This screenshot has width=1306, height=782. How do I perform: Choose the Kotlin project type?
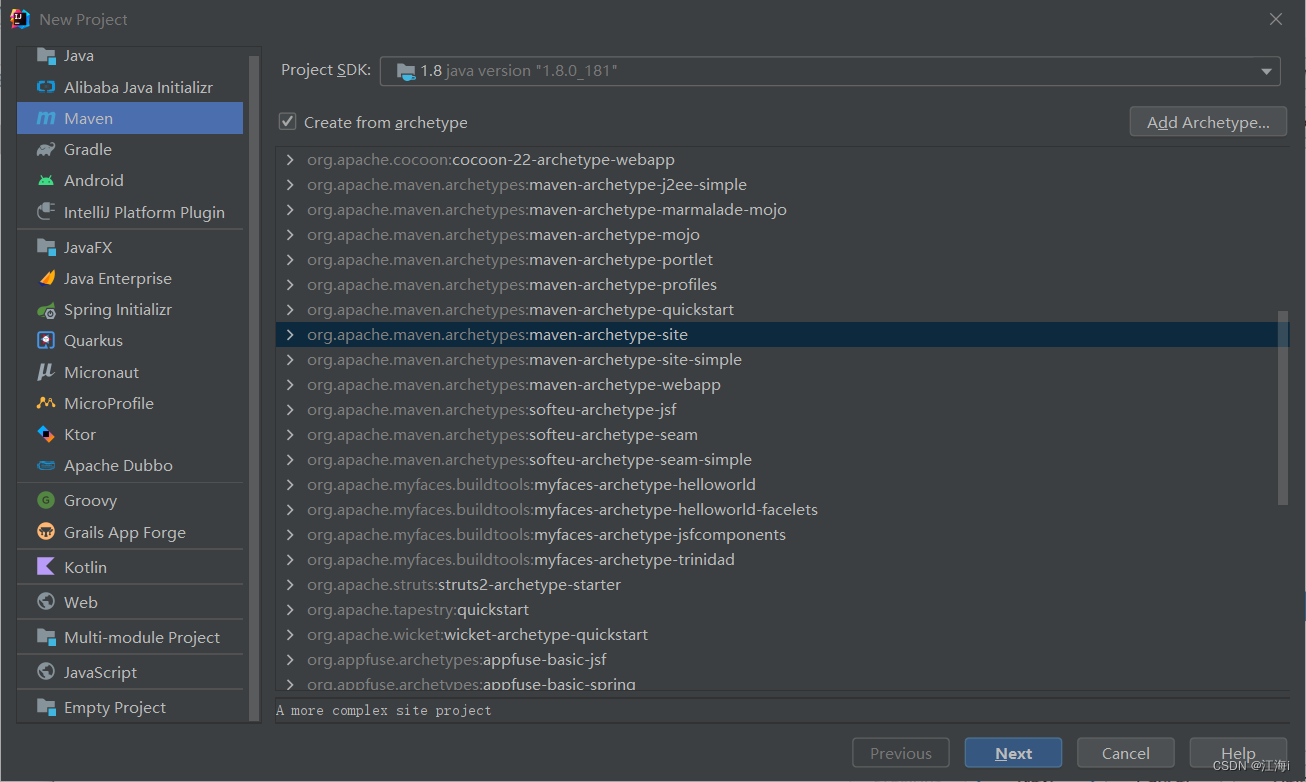coord(130,567)
